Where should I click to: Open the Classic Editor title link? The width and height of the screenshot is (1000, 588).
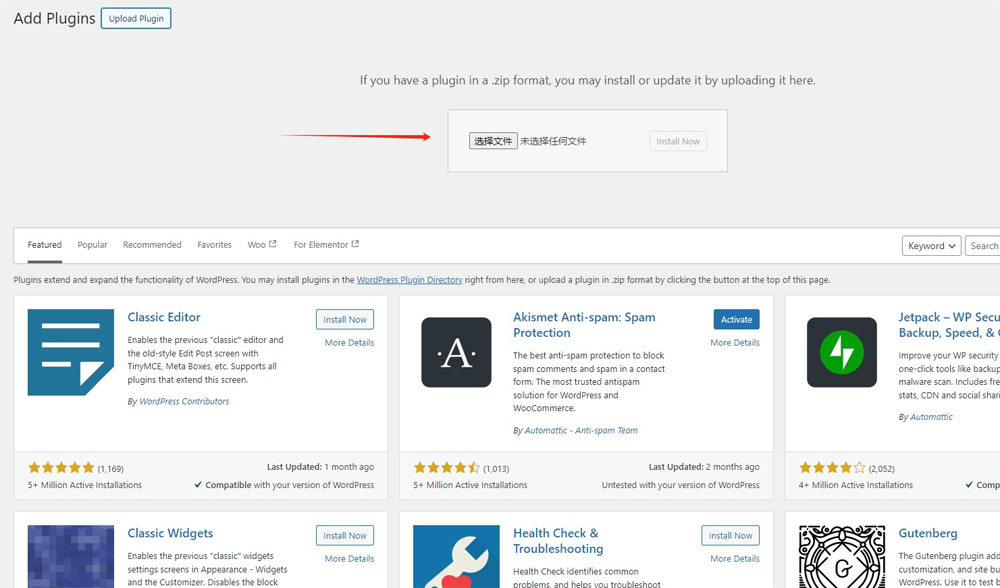click(x=164, y=317)
